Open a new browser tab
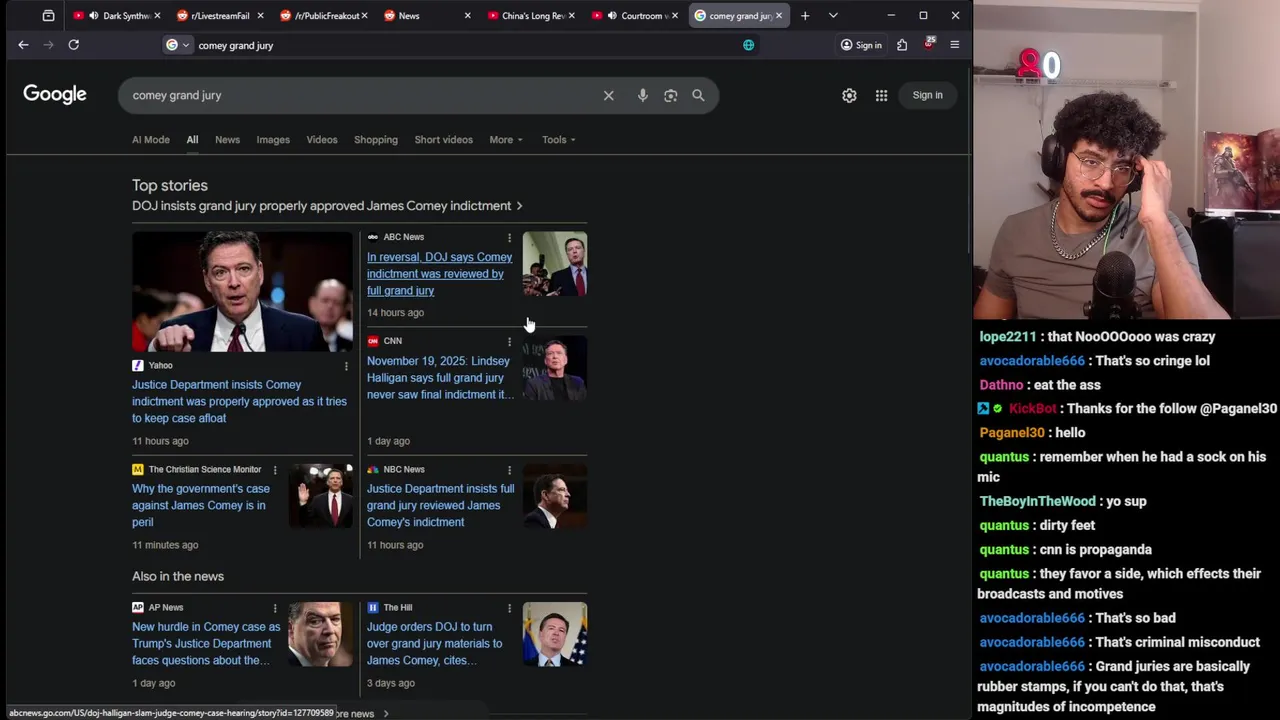The width and height of the screenshot is (1280, 720). point(805,16)
